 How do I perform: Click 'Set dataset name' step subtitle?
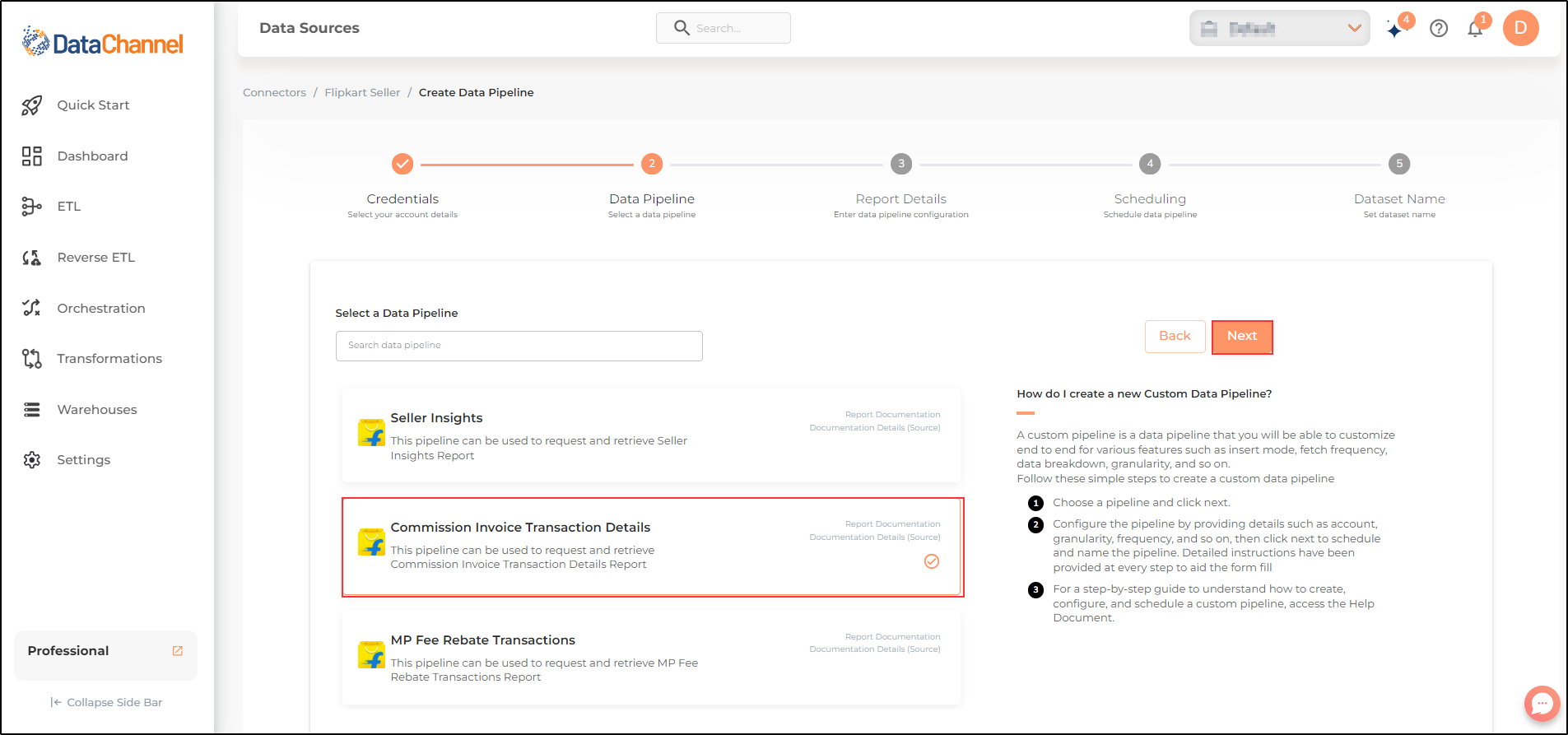pos(1399,215)
